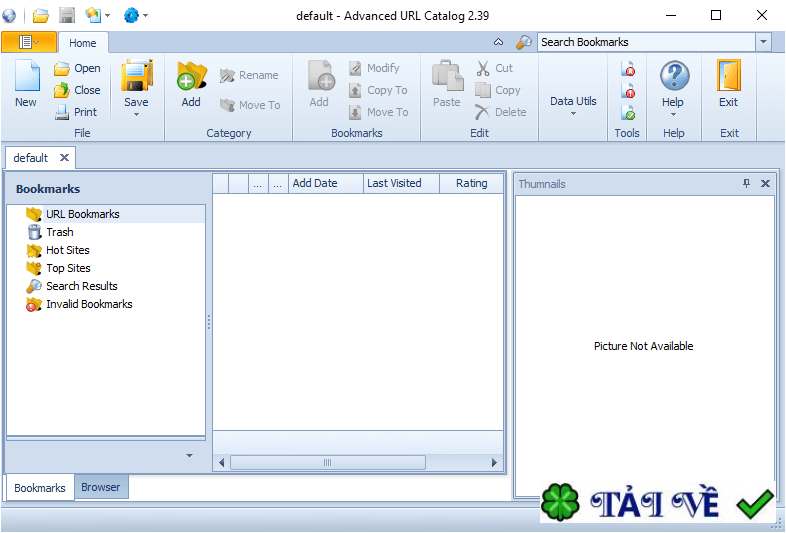Paste from clipboard
786x533 pixels.
click(447, 84)
